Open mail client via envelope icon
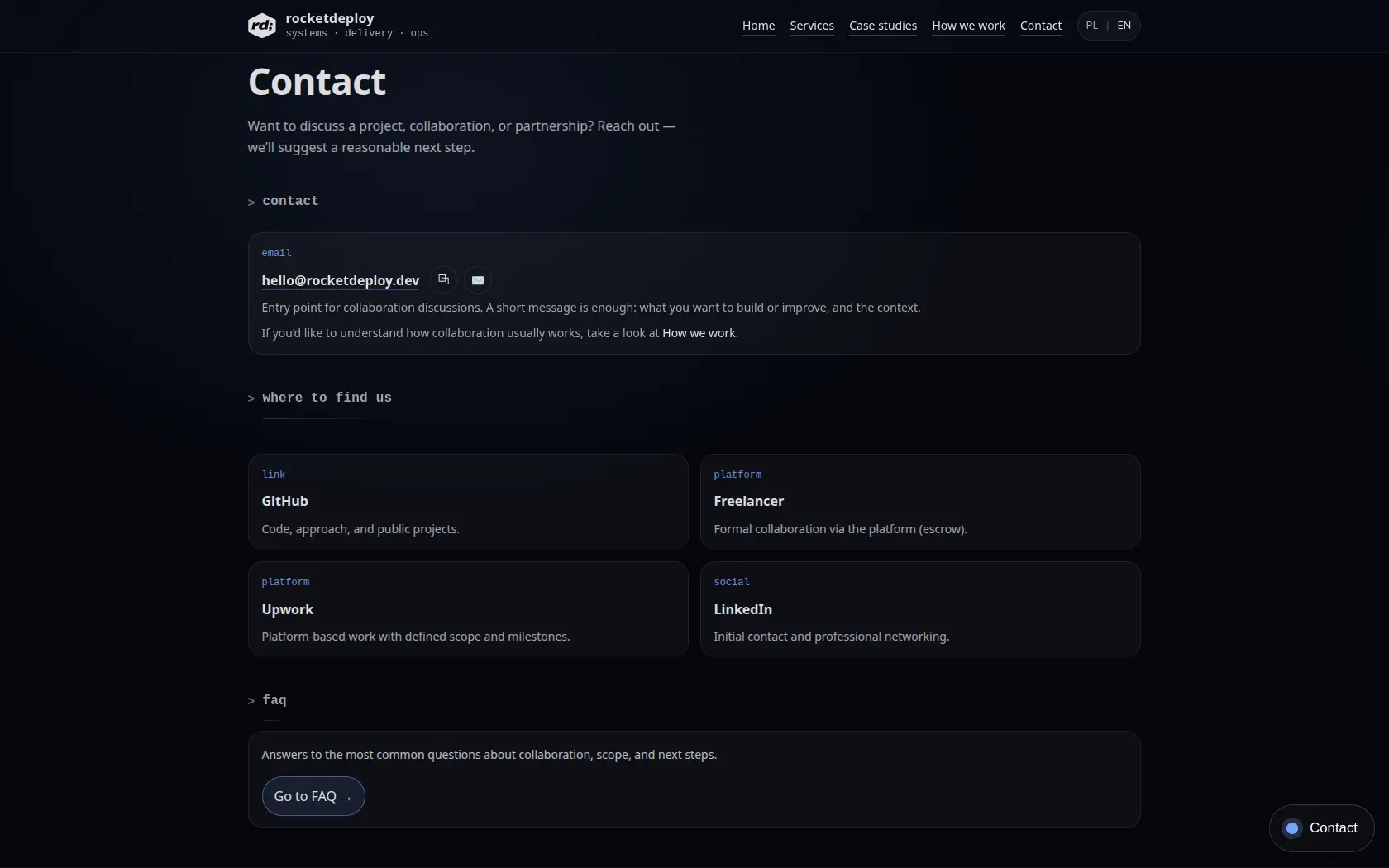The height and width of the screenshot is (868, 1389). tap(478, 280)
